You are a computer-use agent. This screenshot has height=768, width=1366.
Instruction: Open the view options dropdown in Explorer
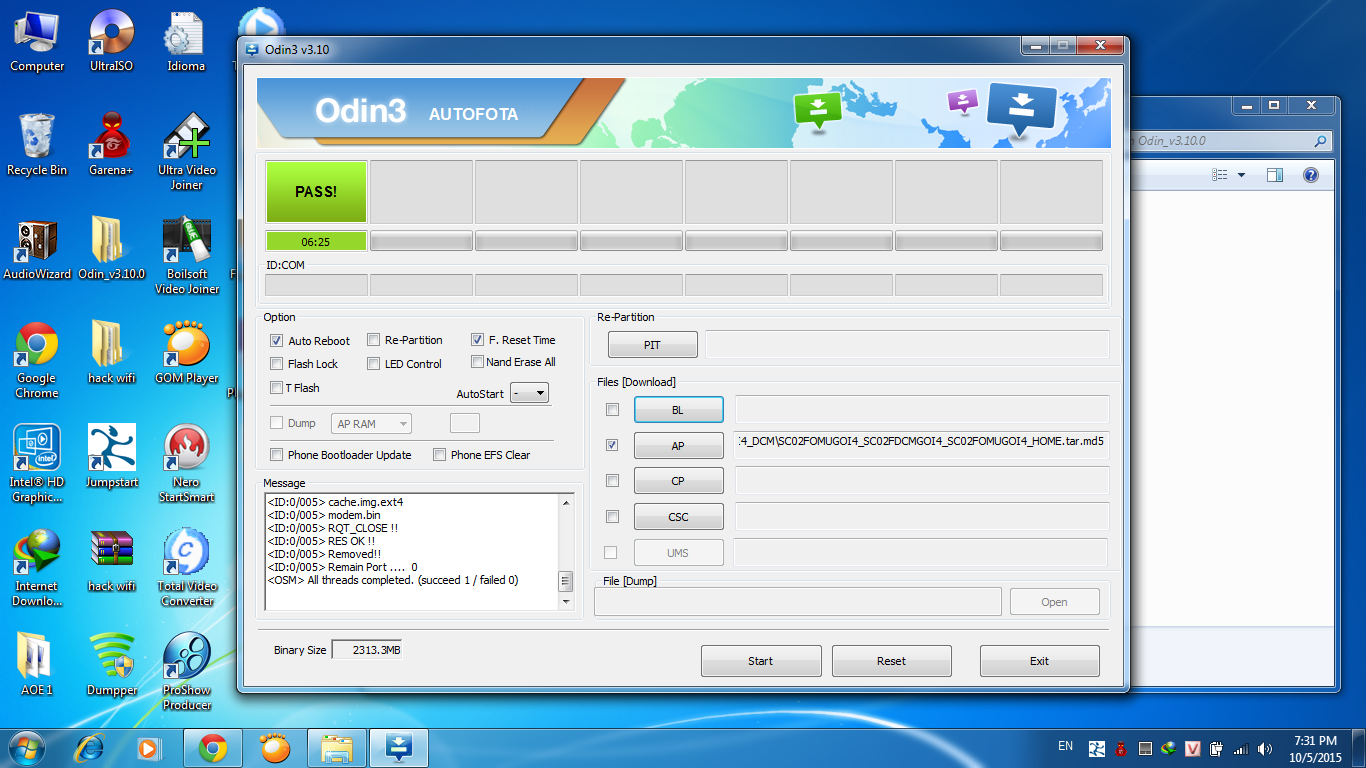click(x=1241, y=175)
